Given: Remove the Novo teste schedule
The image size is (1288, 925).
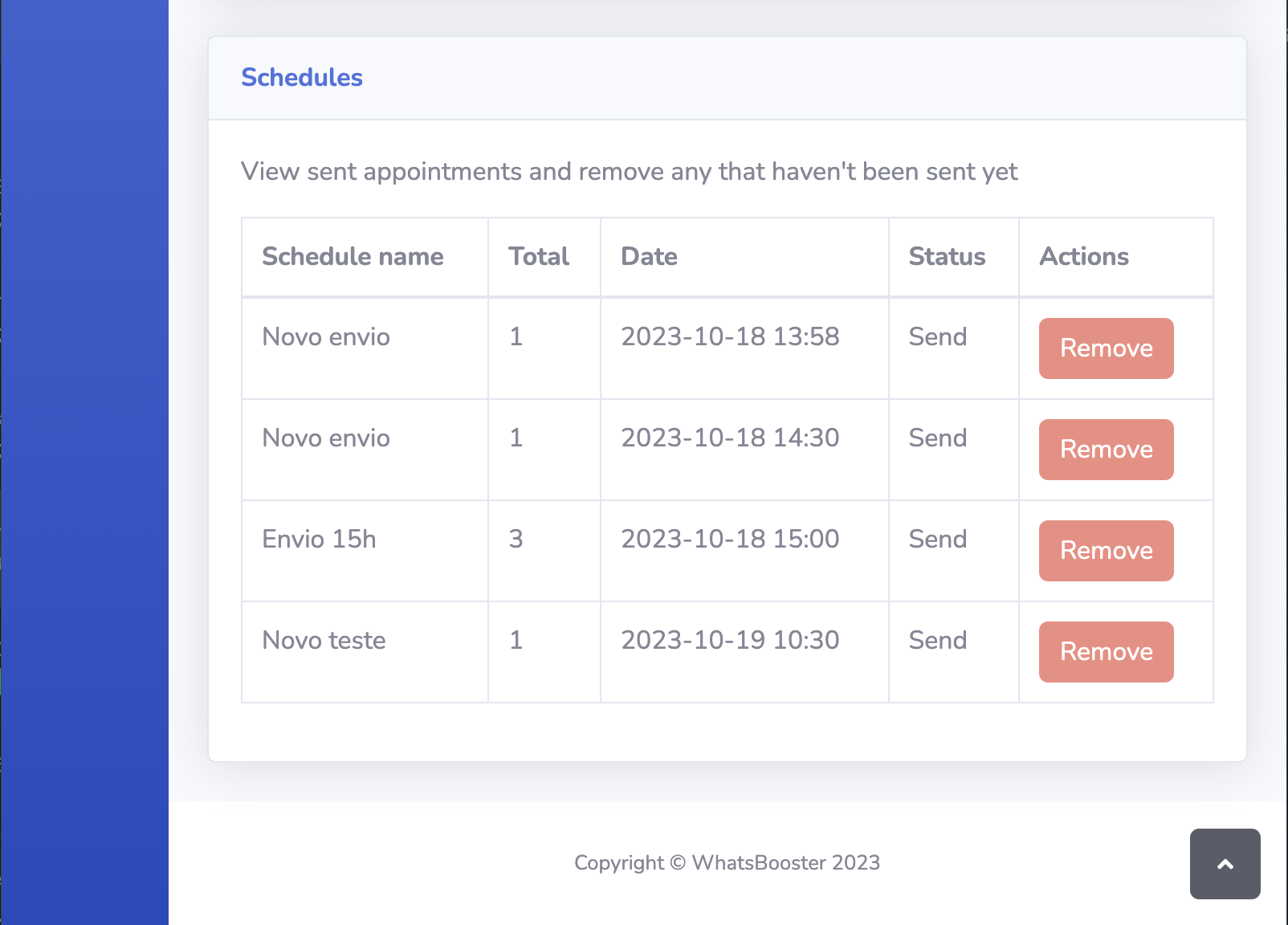Looking at the screenshot, I should pos(1106,652).
